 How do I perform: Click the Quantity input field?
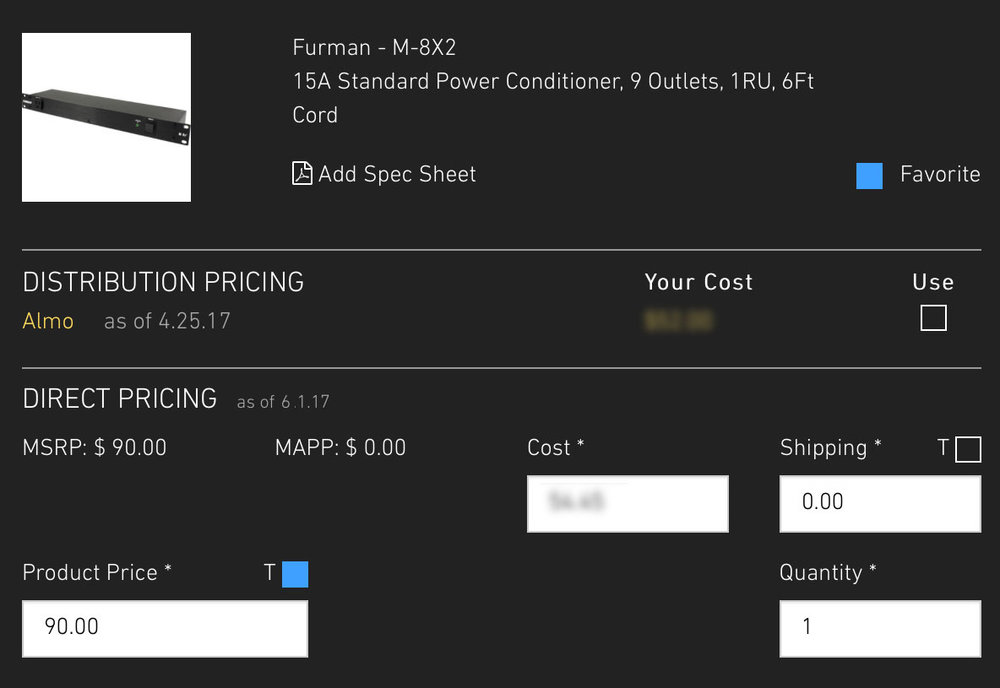[x=880, y=628]
